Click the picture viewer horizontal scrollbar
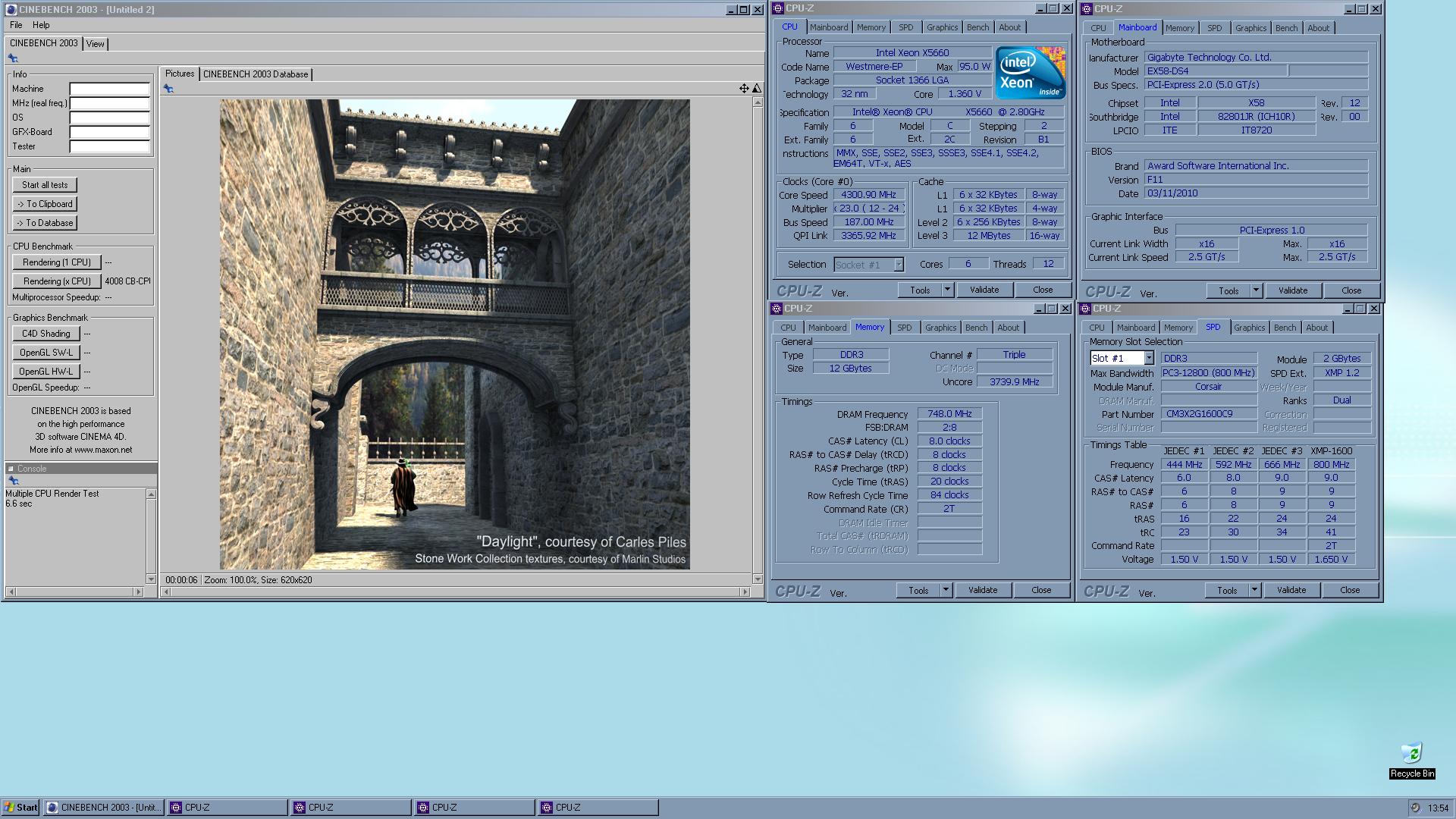The height and width of the screenshot is (819, 1456). click(x=455, y=591)
